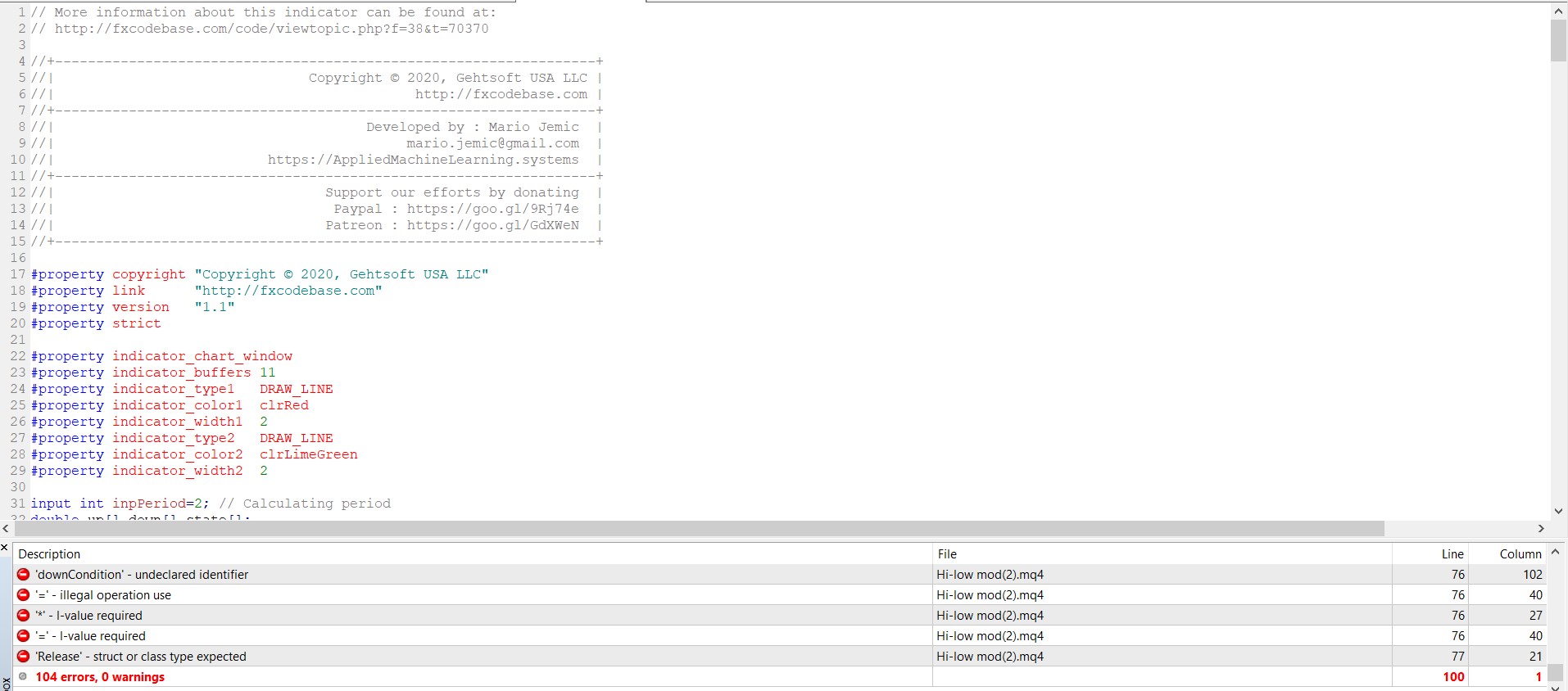Click DRAW_LINE on the indicator_type1 line

coord(297,389)
